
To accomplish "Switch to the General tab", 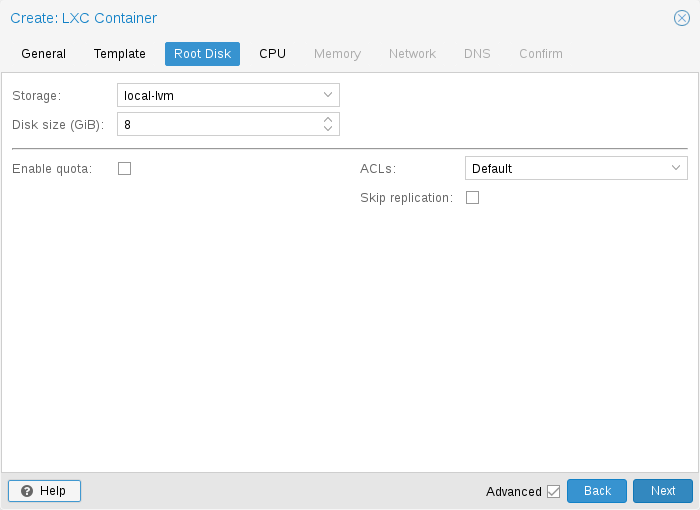I will click(x=44, y=54).
